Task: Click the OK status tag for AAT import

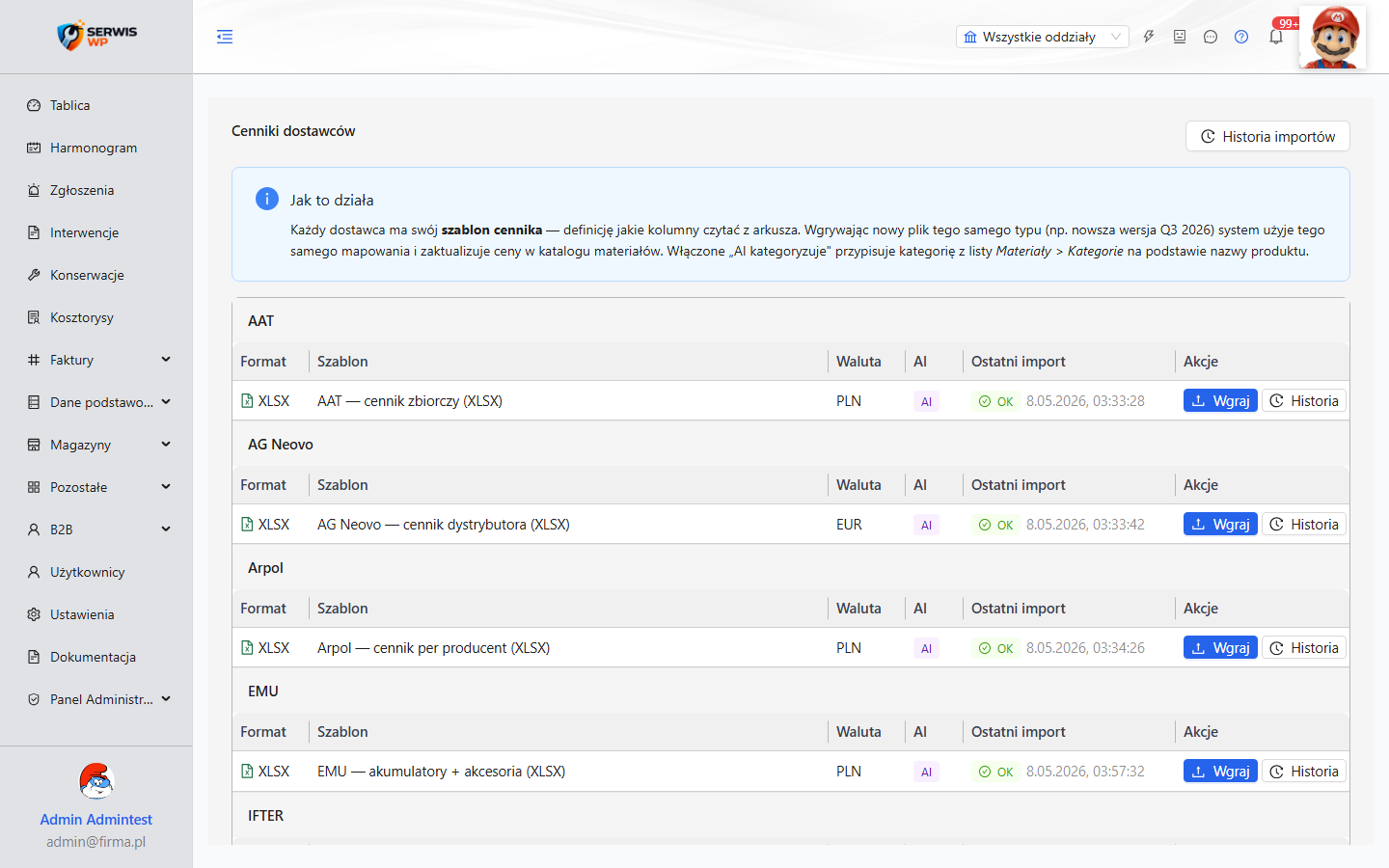Action: pyautogui.click(x=995, y=401)
